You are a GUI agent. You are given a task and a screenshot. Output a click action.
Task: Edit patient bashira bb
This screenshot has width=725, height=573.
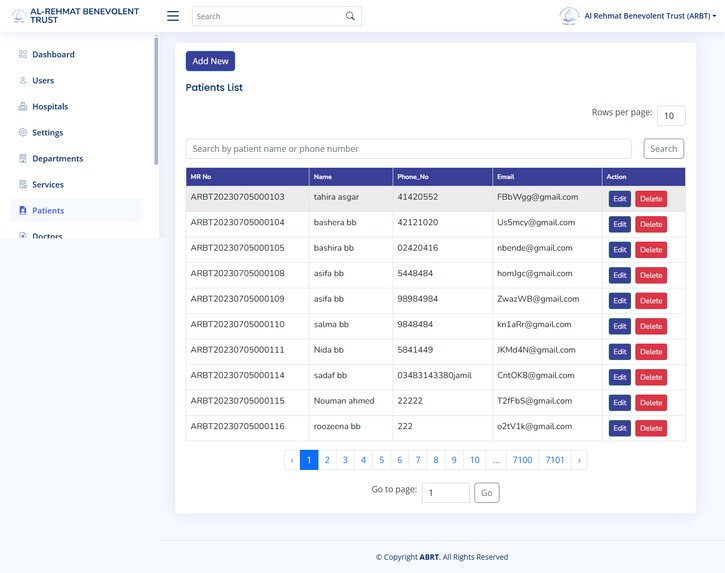pos(620,250)
